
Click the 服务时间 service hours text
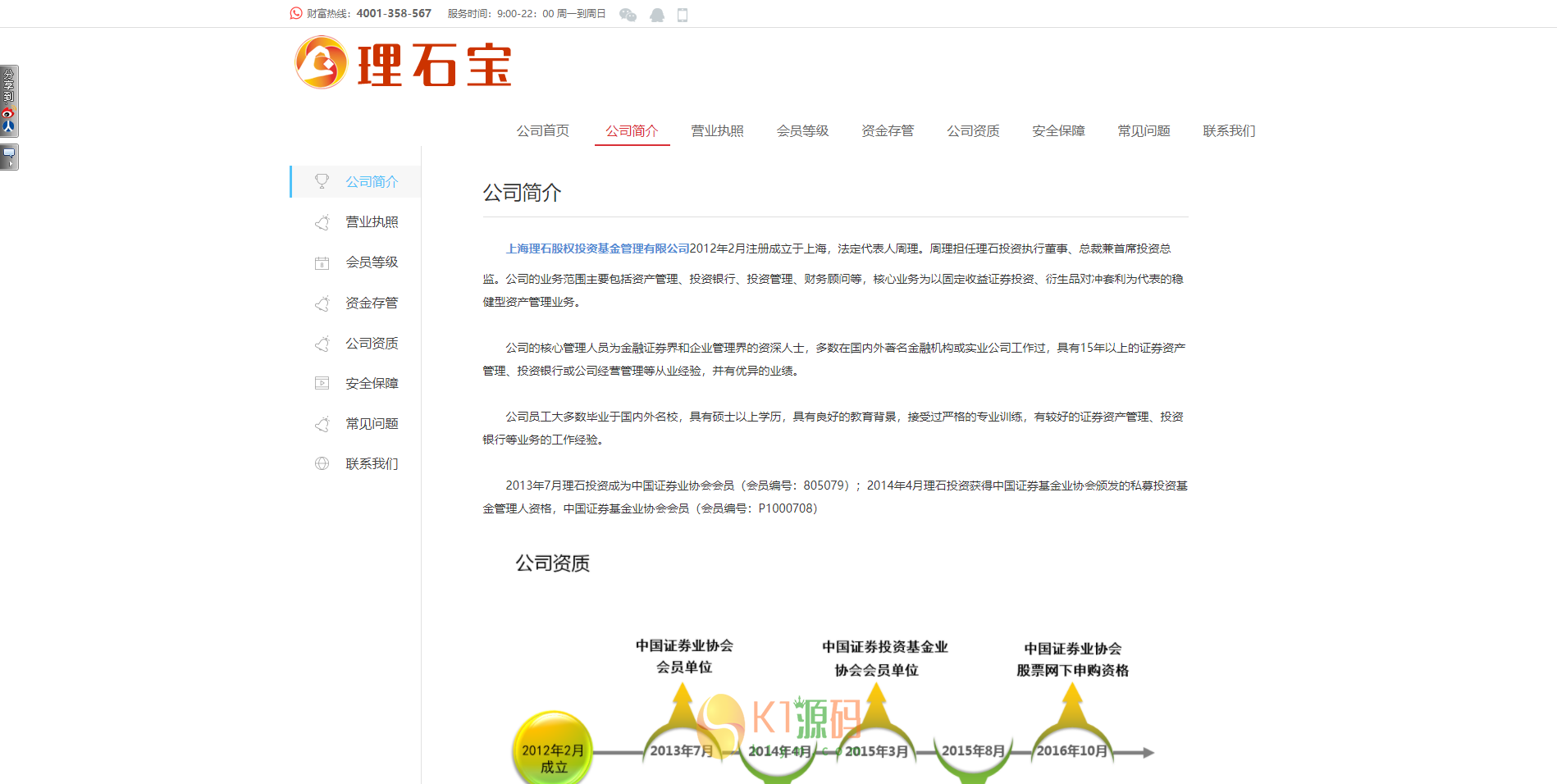coord(527,14)
